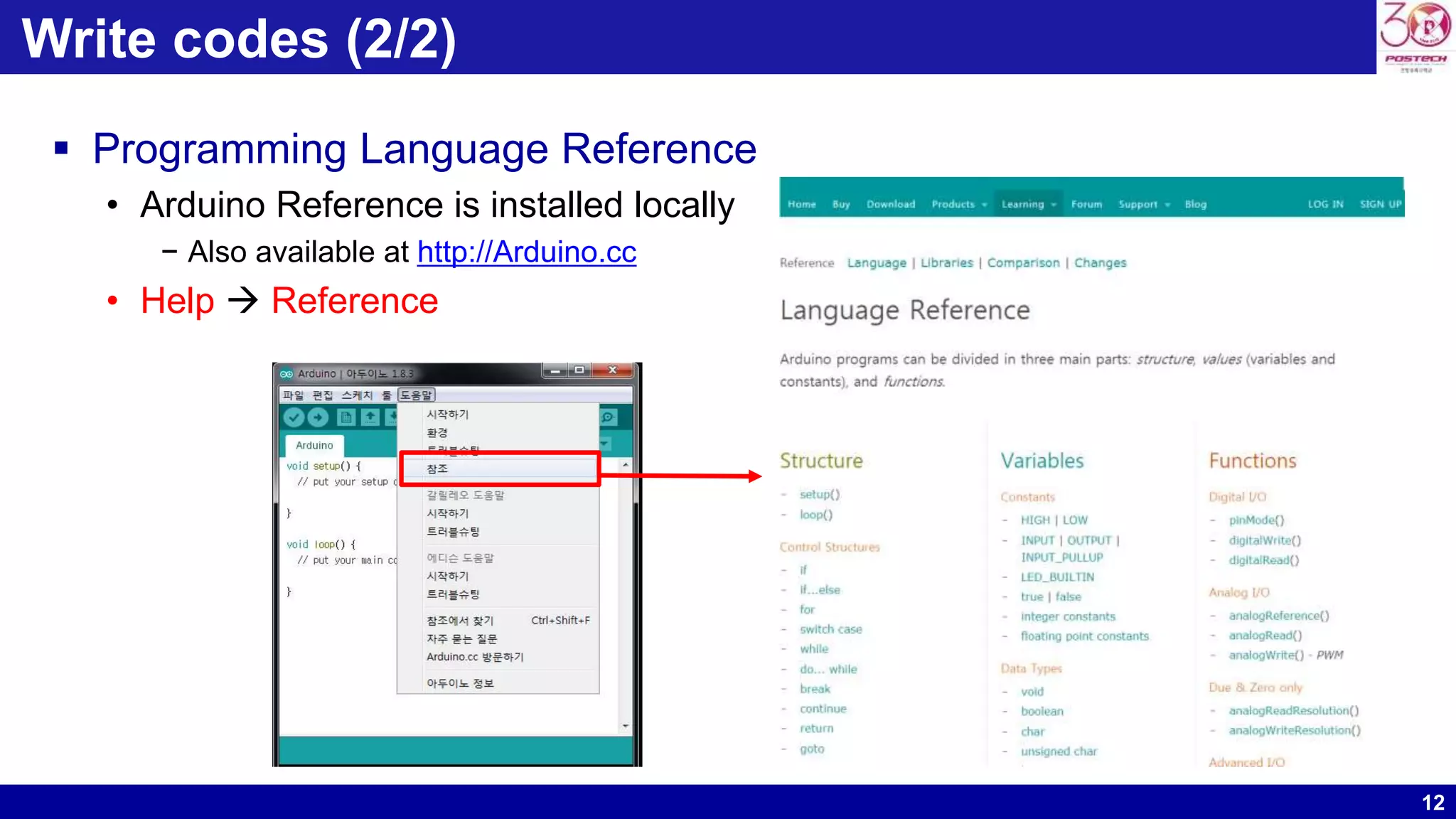Open the 편집 menu

(x=322, y=395)
